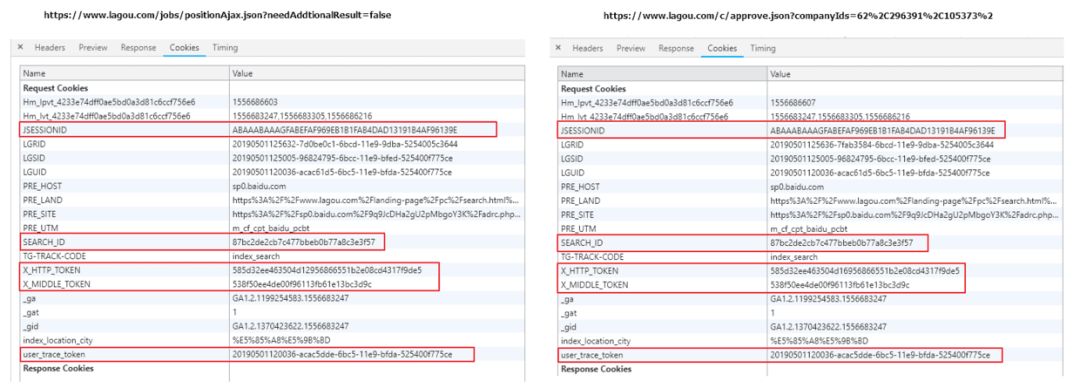The height and width of the screenshot is (388, 1080).
Task: Select X_MIDDLE_TOKEN value 538f50ee4de in approve.json panel
Action: click(840, 285)
